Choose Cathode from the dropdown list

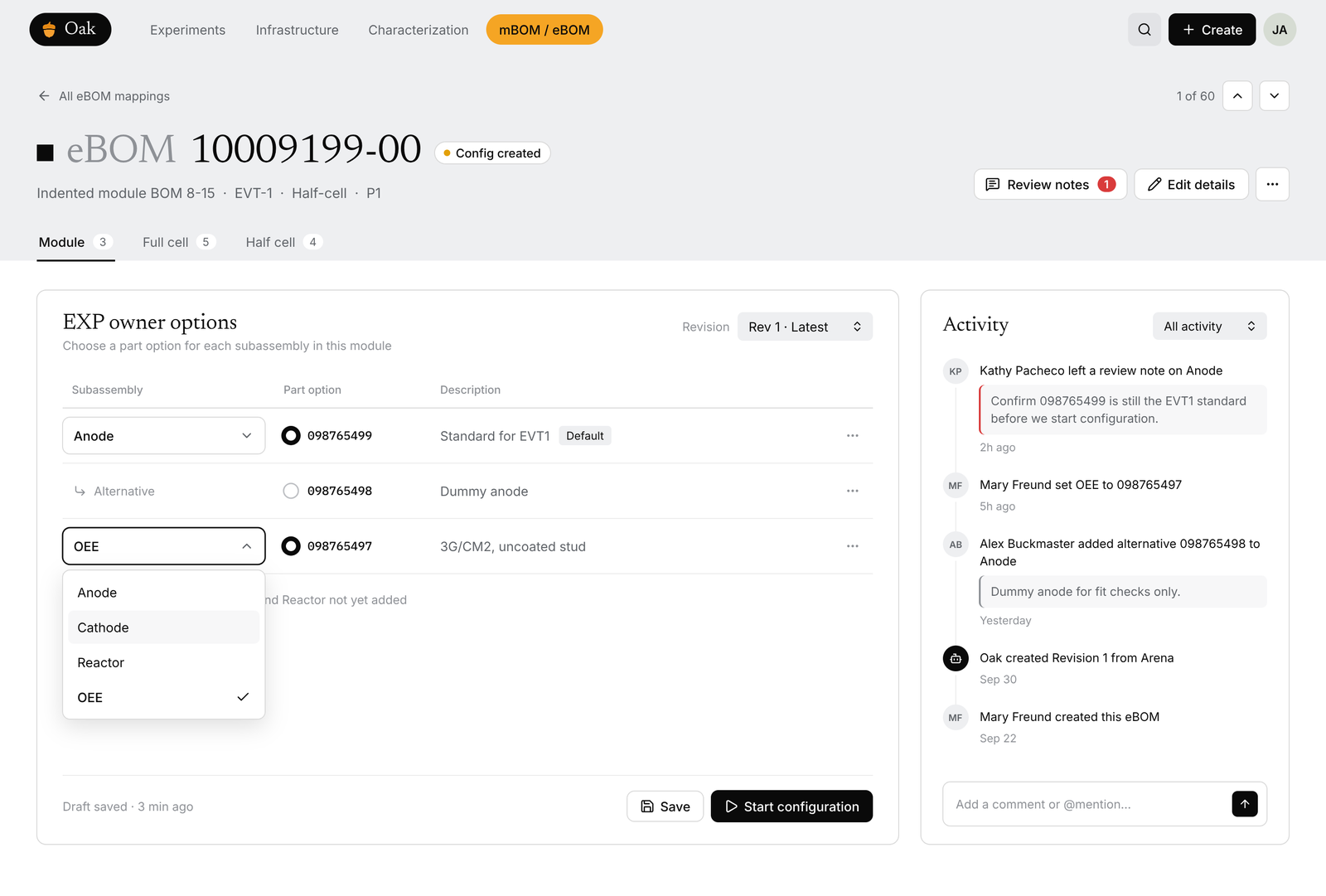point(164,627)
